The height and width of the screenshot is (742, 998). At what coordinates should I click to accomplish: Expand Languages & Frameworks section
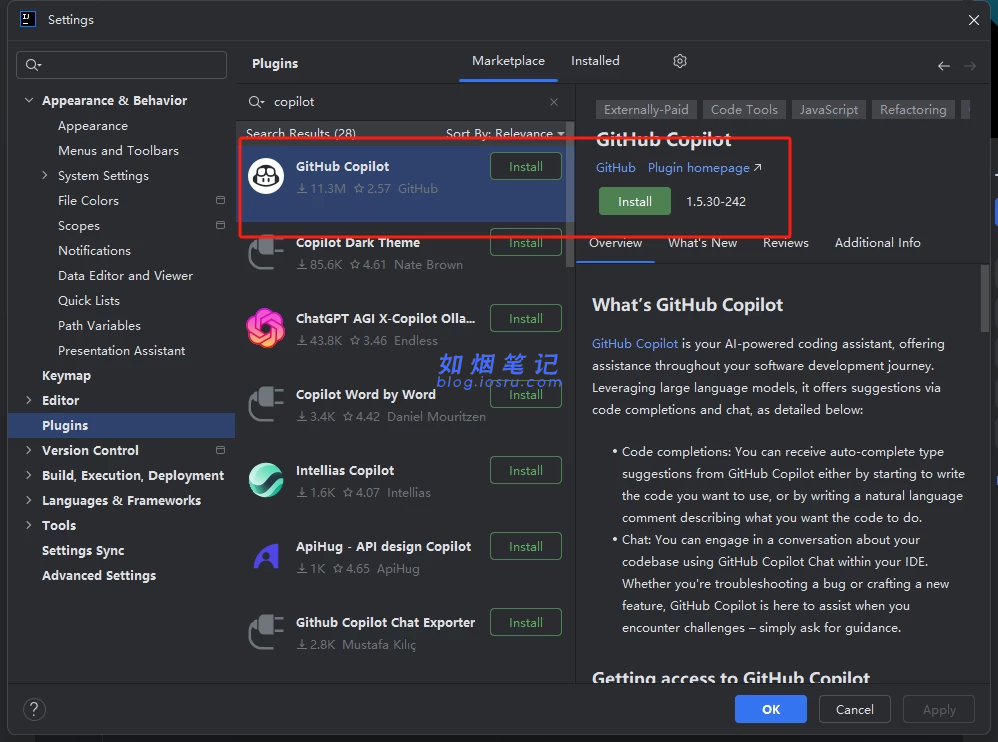[29, 500]
